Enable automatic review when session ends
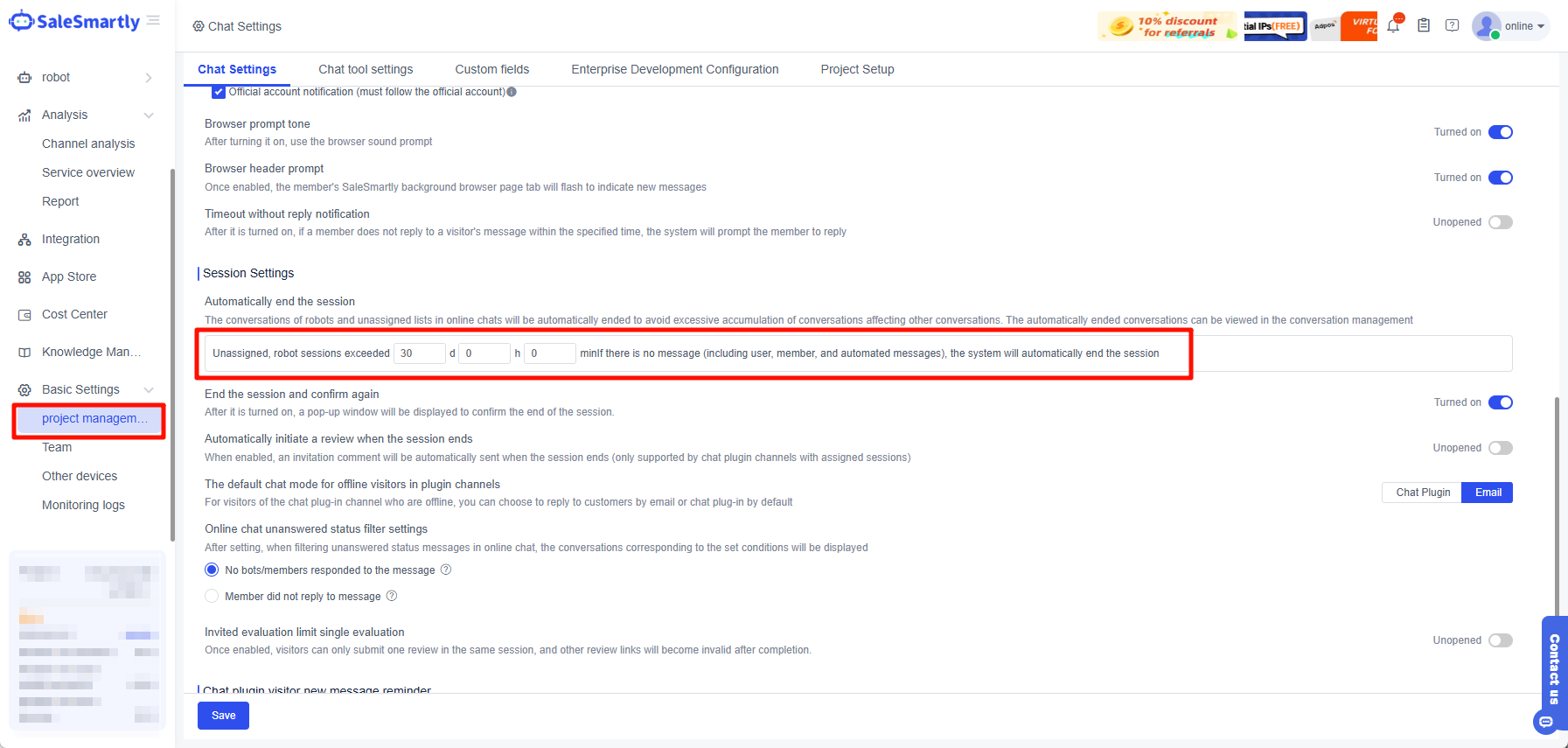1568x748 pixels. 1501,448
